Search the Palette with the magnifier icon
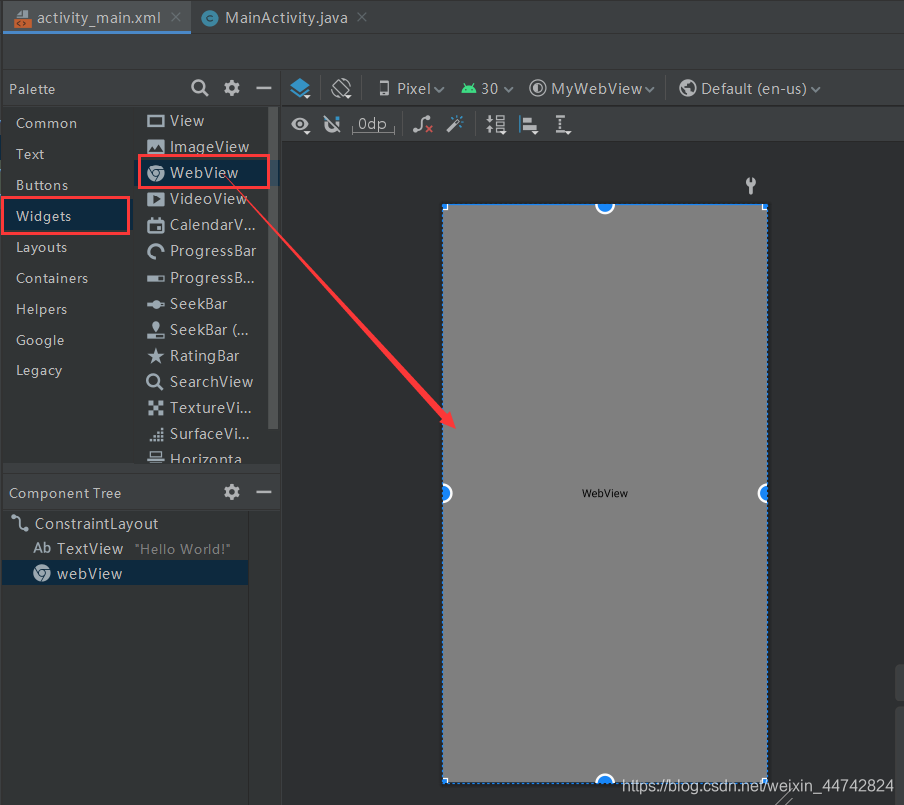 point(199,88)
